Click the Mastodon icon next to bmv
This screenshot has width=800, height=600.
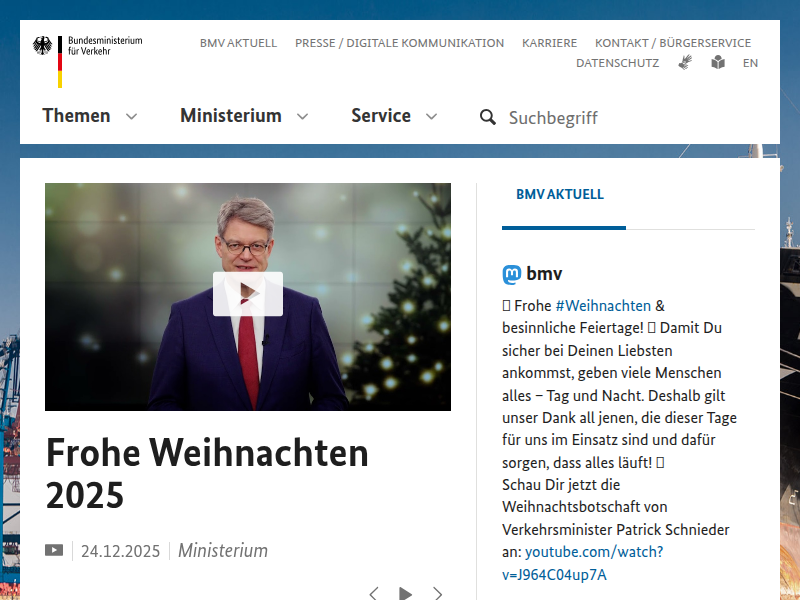coord(512,274)
